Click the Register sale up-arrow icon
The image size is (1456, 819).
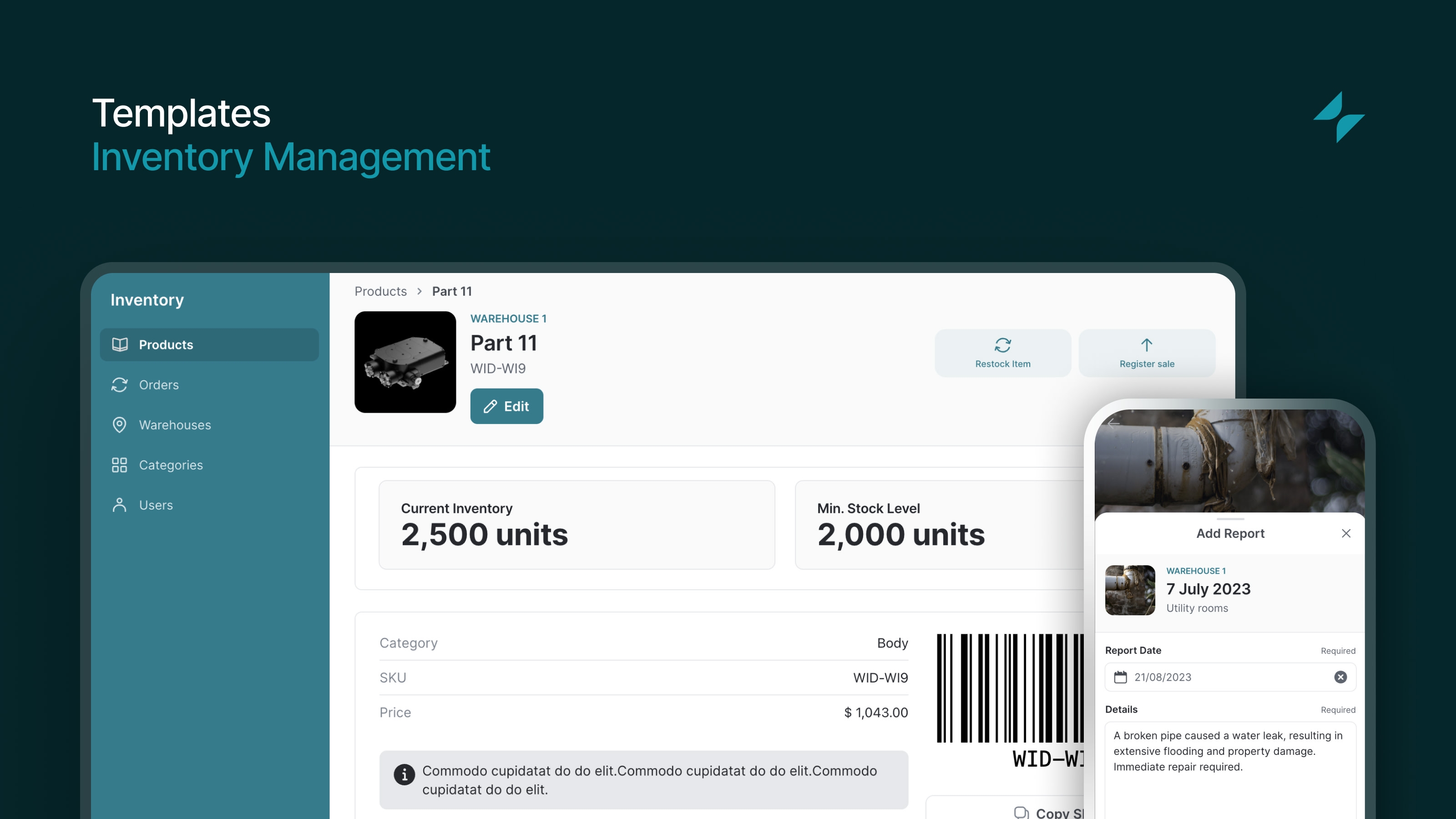pos(1146,345)
